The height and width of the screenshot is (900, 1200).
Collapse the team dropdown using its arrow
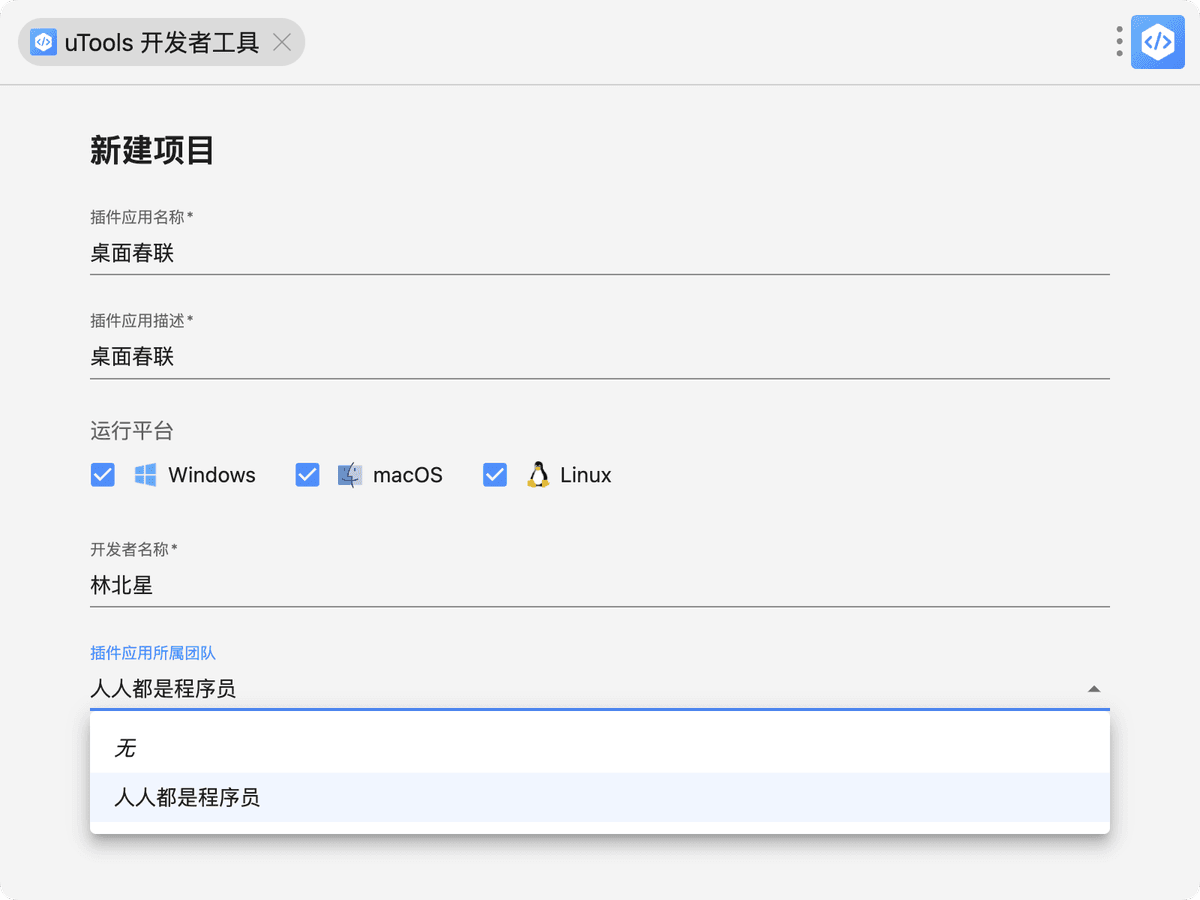1094,689
